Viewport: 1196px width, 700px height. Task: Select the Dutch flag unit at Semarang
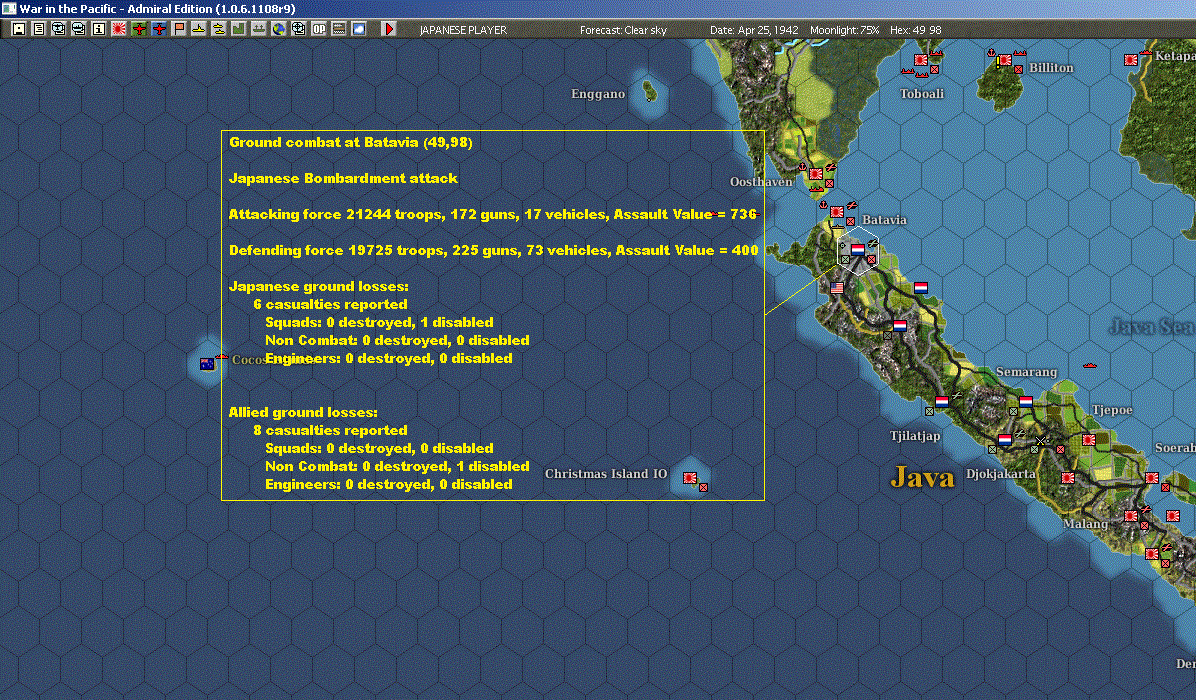coord(1026,402)
